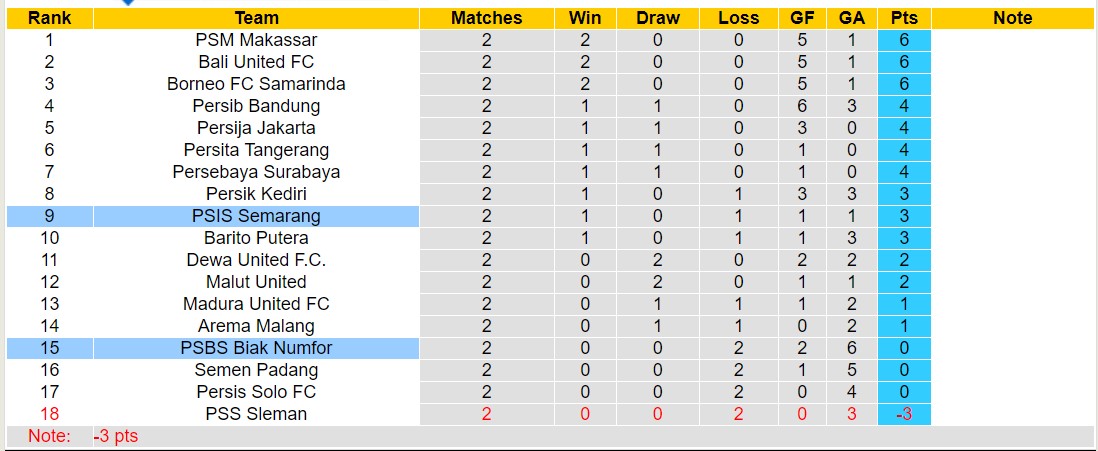Click PSM Makassar's blue points cell
This screenshot has width=1098, height=451.
[x=904, y=40]
